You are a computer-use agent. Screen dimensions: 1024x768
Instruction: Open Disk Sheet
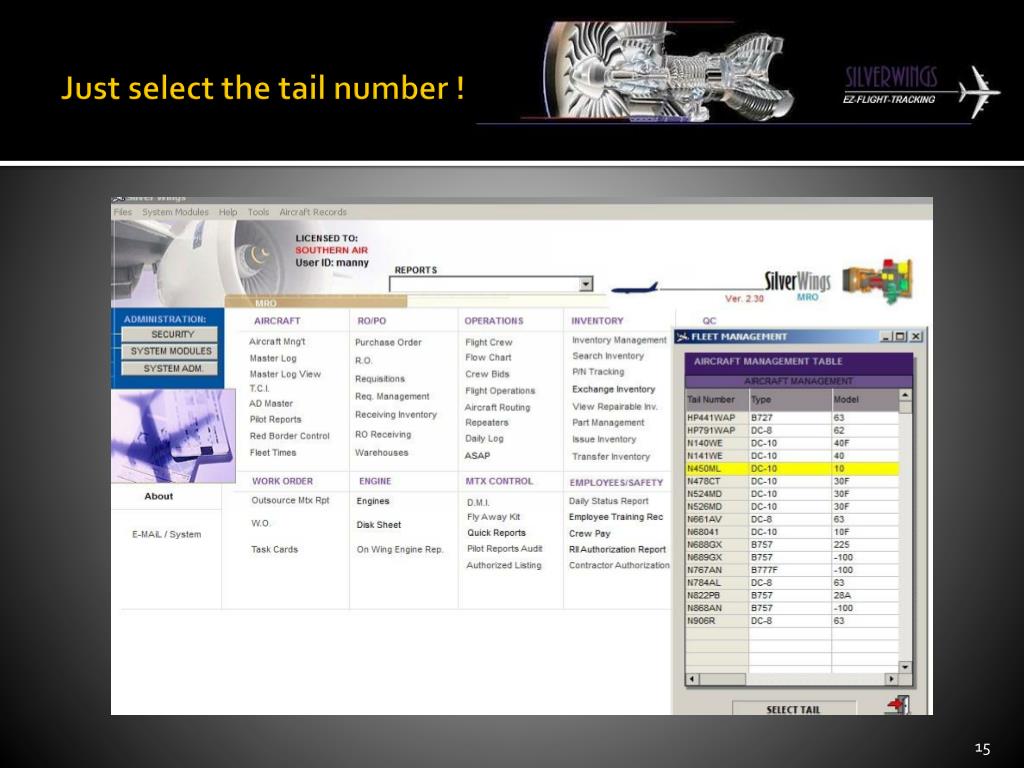[379, 525]
